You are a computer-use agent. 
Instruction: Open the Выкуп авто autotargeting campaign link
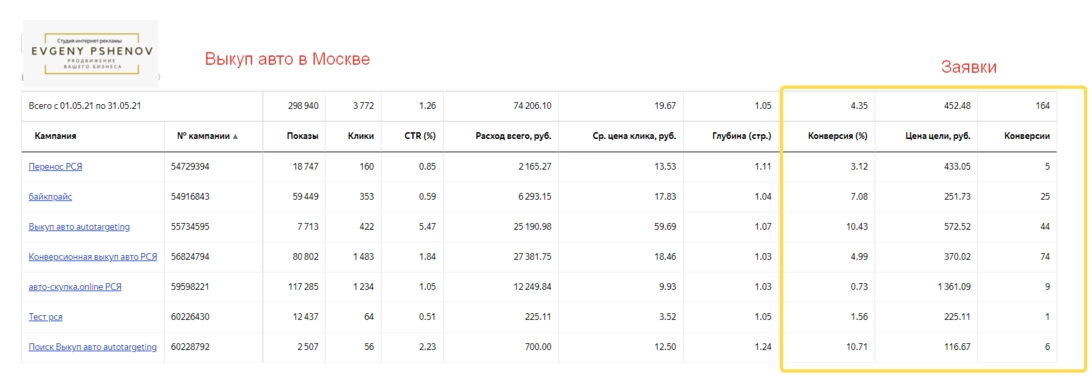(79, 227)
